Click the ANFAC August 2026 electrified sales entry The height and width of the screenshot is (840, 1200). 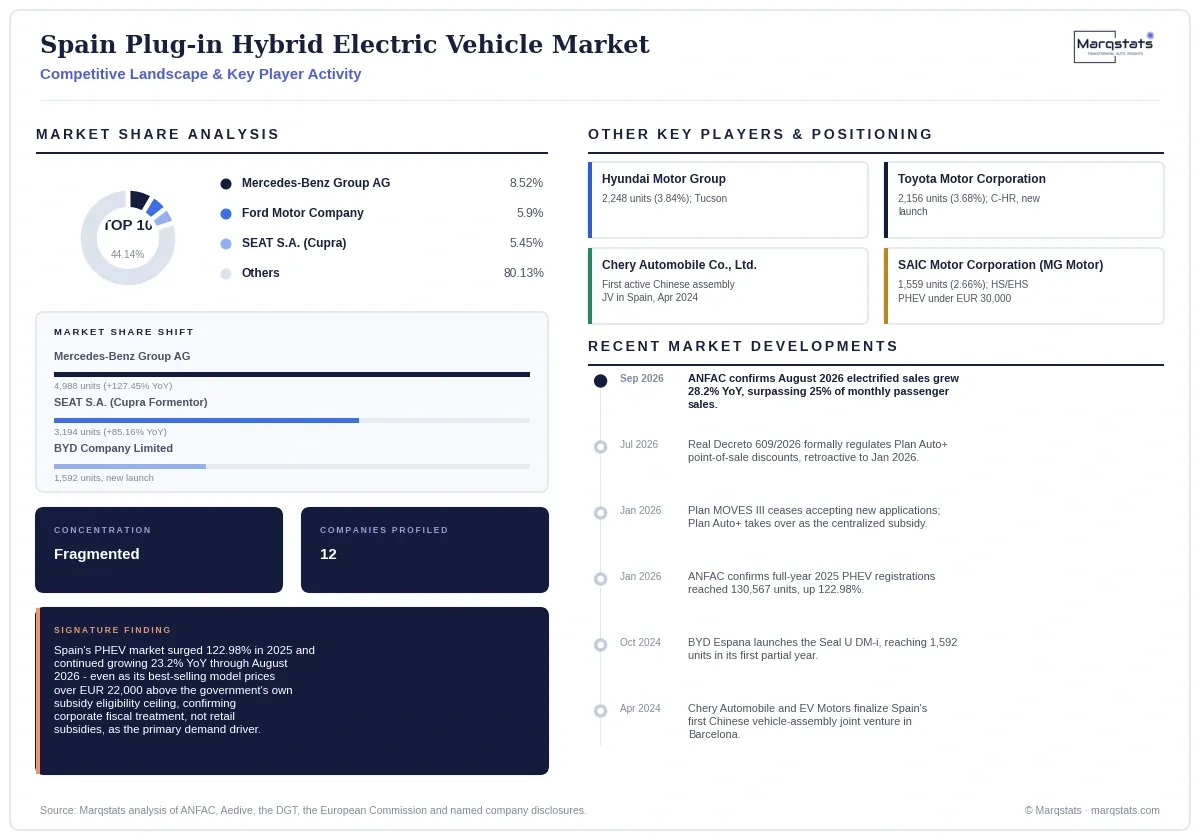[823, 391]
